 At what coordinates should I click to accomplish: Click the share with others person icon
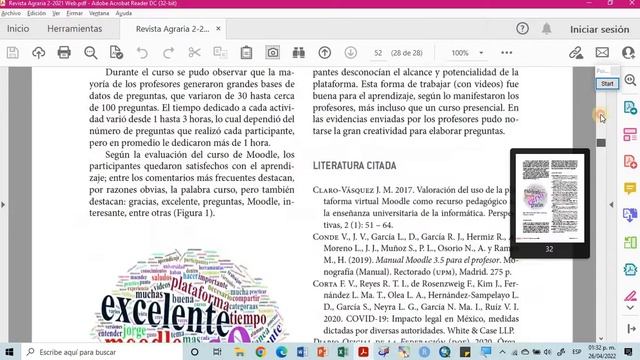[x=628, y=53]
